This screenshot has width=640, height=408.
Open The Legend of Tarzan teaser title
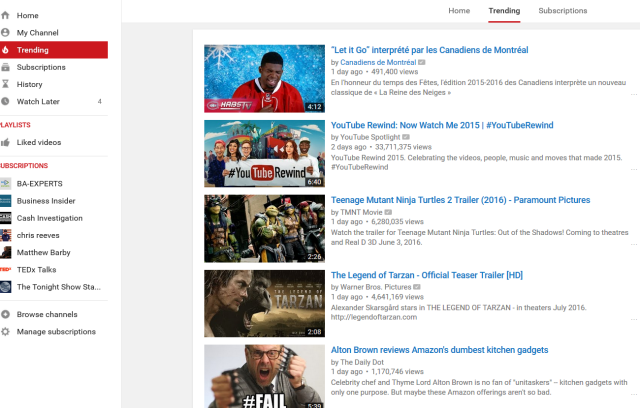click(427, 275)
